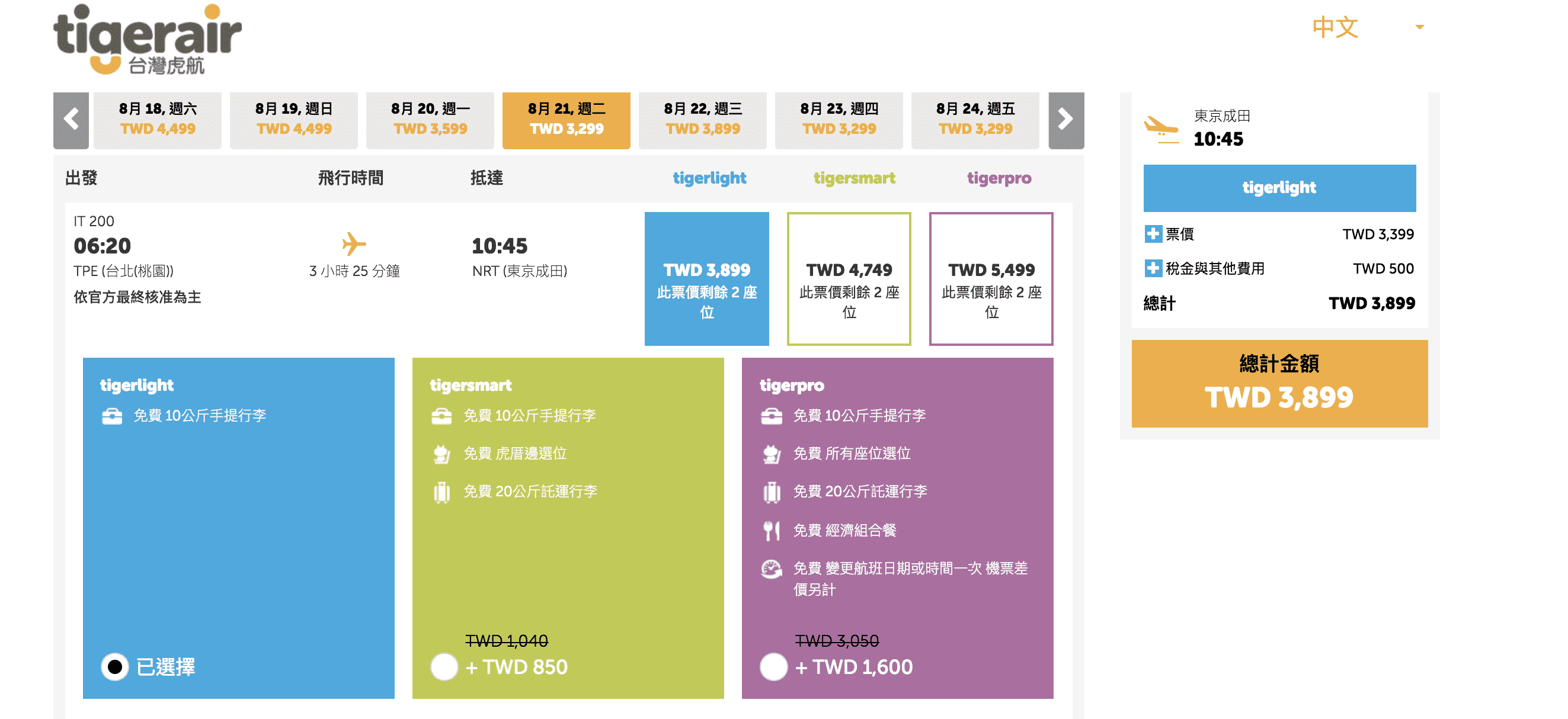Go to next dates with right arrow
Viewport: 1568px width, 719px height.
pos(1066,120)
